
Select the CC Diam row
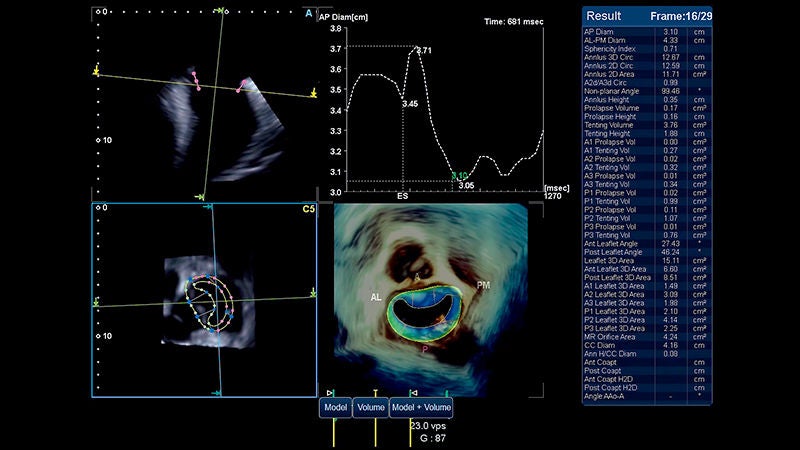[647, 345]
